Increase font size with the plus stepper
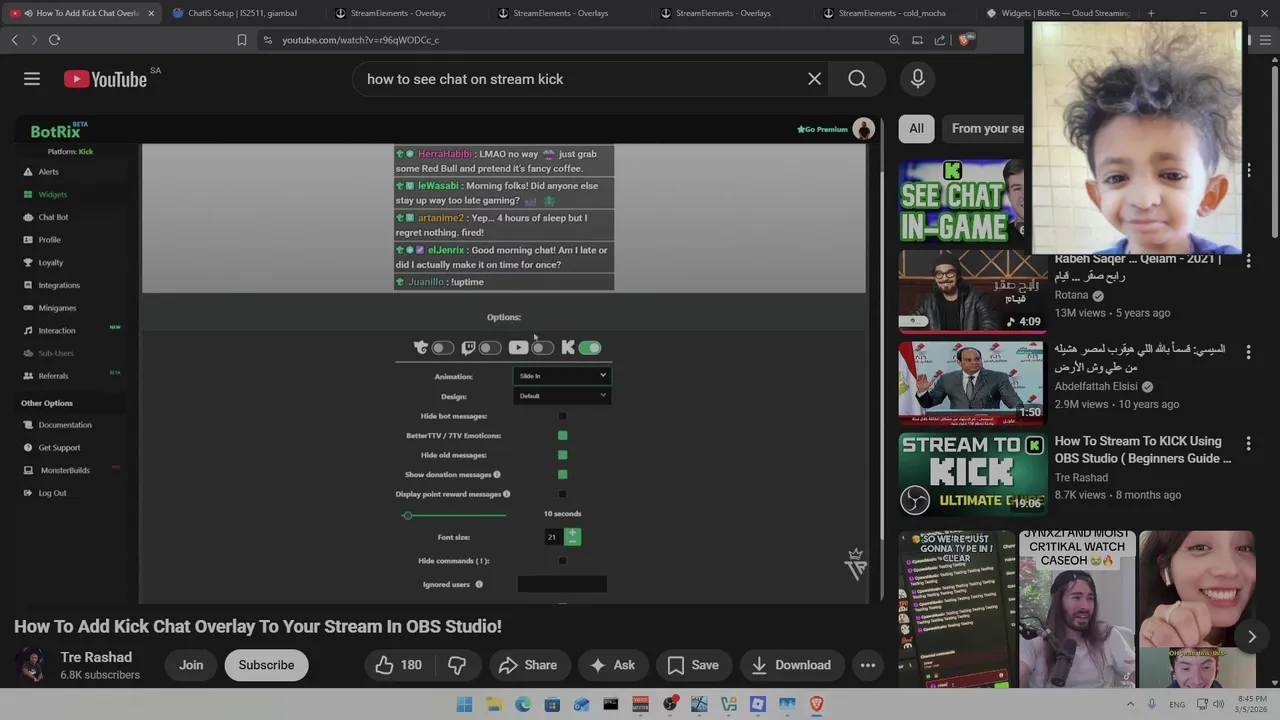 click(572, 534)
